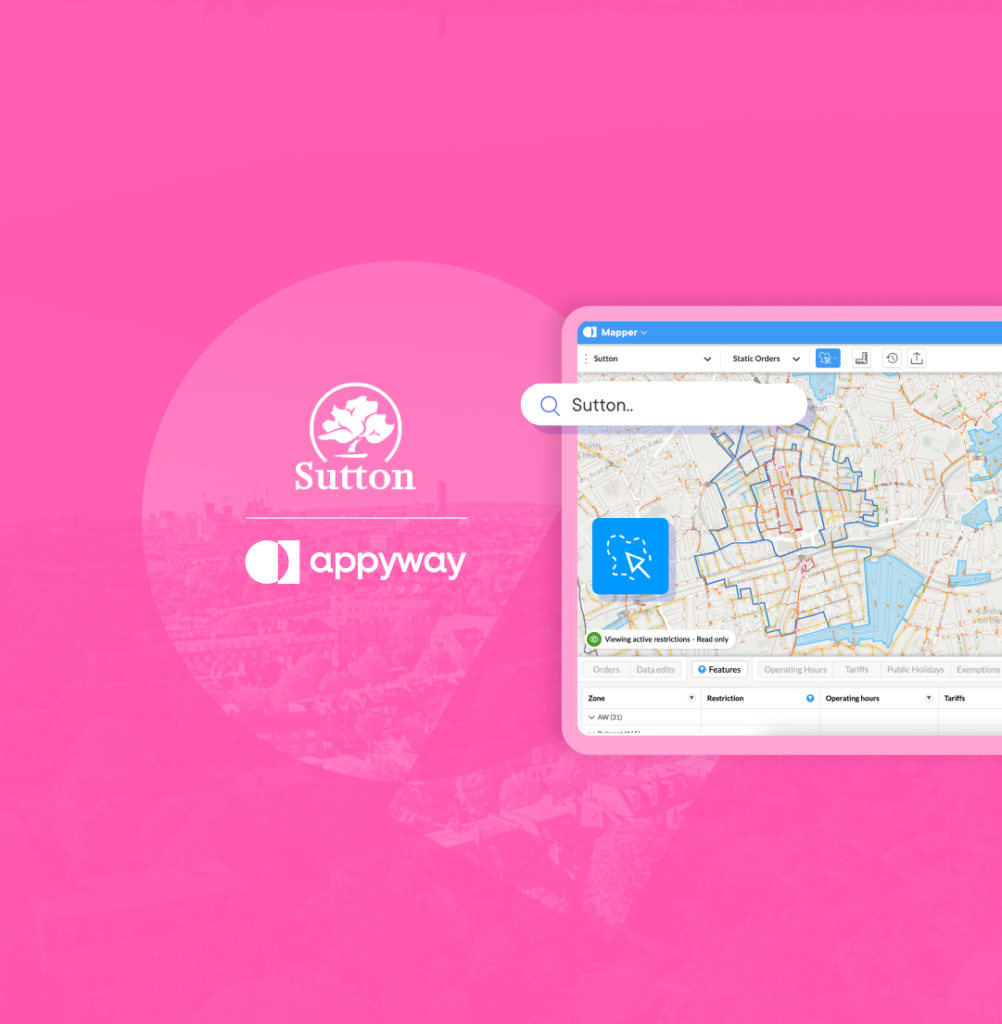Select the lasso selection tool in the toolbar
1002x1024 pixels.
[828, 357]
